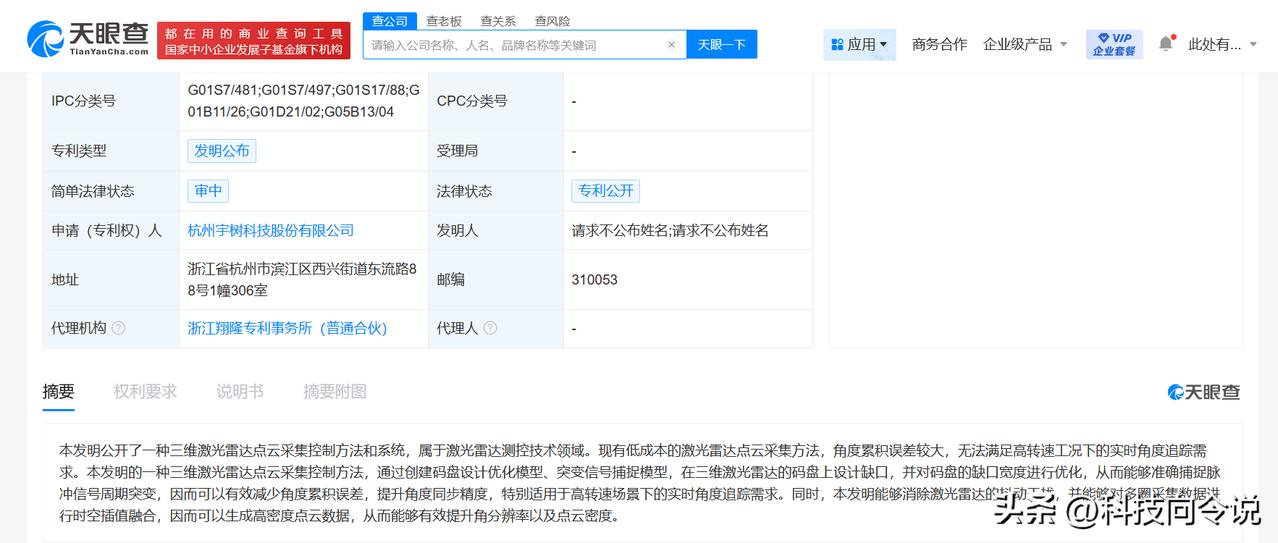
Task: Click the 专利公开 status tag
Action: [x=605, y=191]
